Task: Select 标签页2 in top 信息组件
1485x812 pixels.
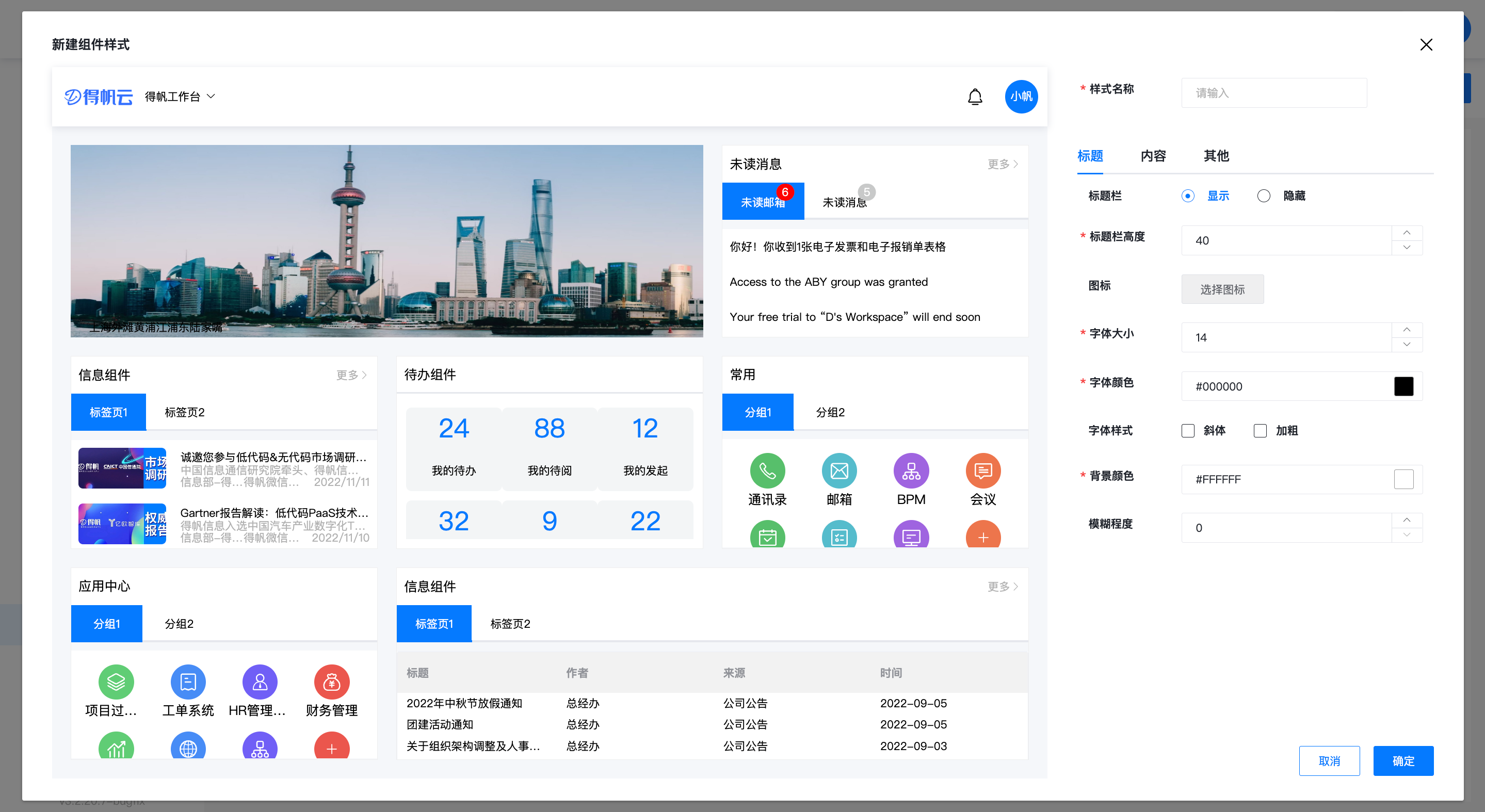Action: [x=185, y=412]
